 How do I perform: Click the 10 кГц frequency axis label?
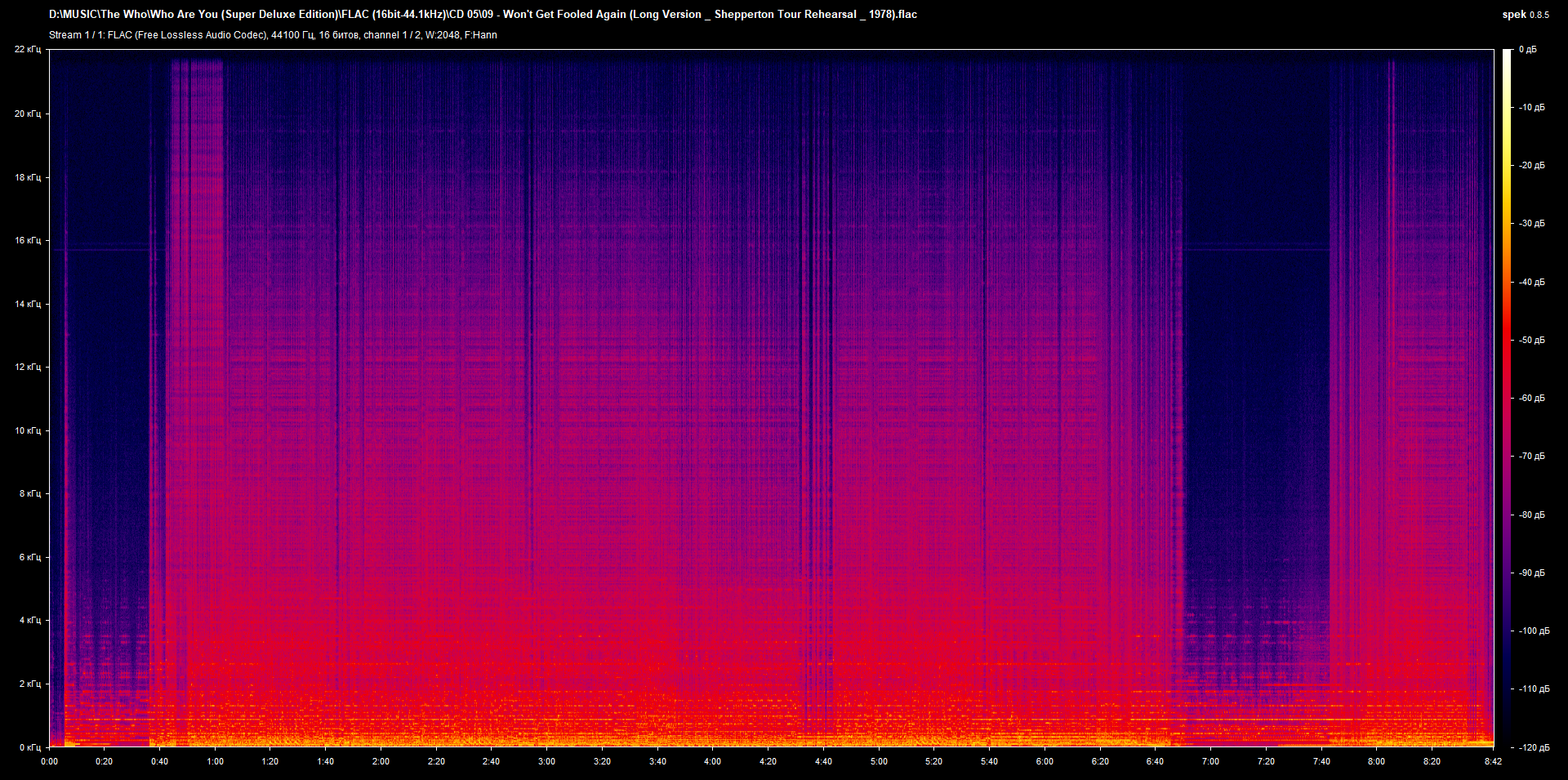coord(28,430)
